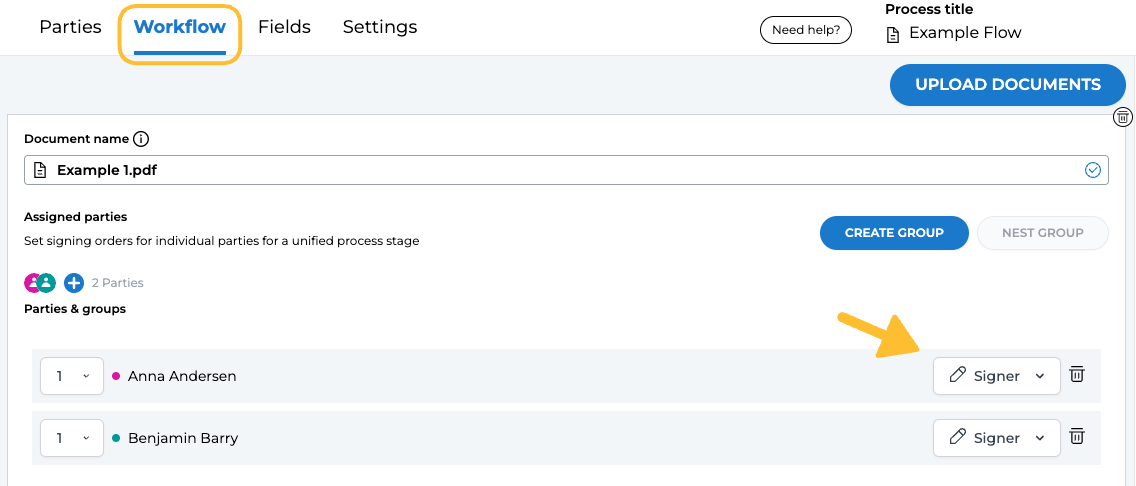Open Benjamin Barry's signing order dropdown
1136x486 pixels.
[72, 438]
